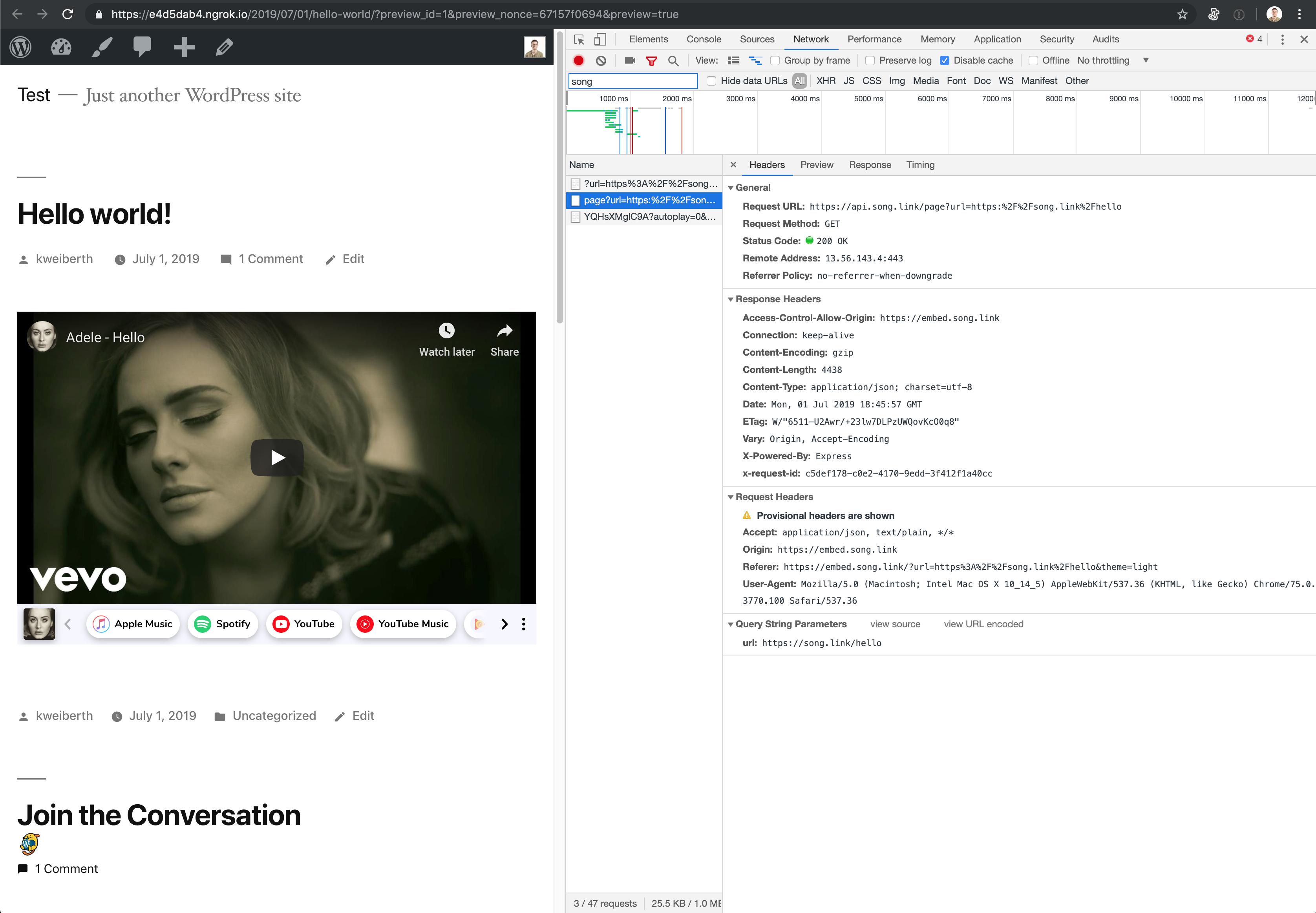
Task: Enable Preserve log
Action: [870, 60]
